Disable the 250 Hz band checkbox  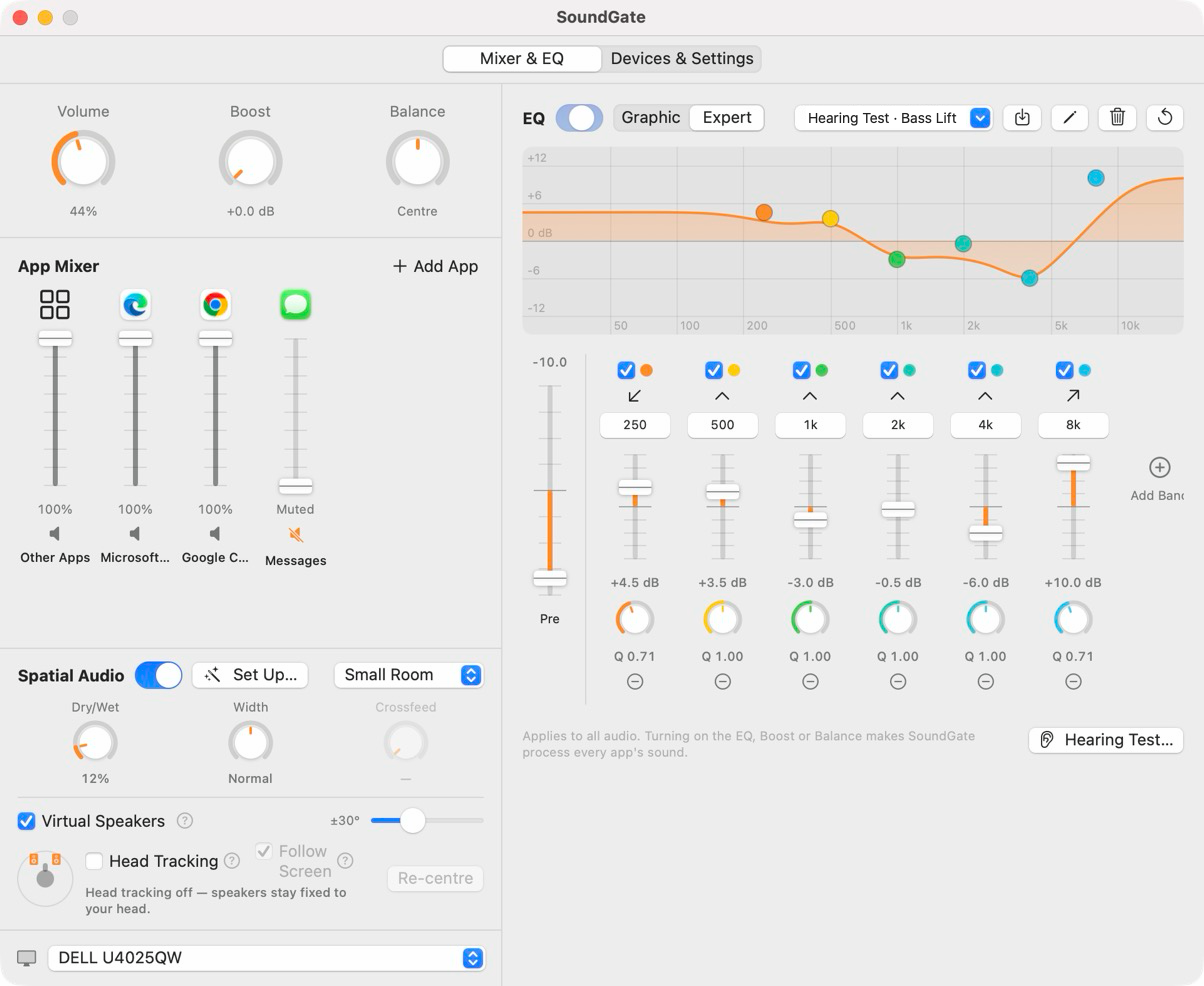pos(626,370)
